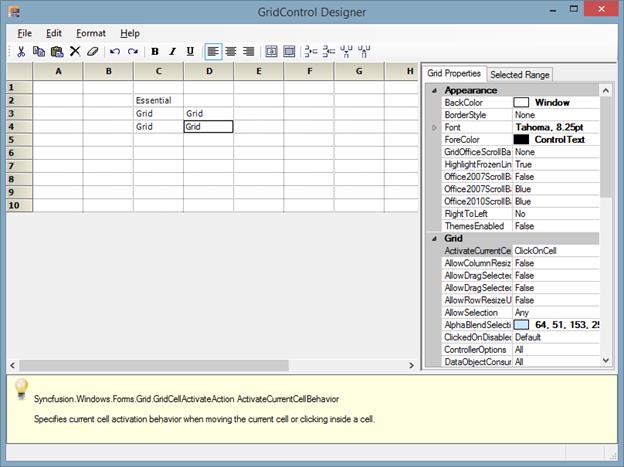Image resolution: width=624 pixels, height=467 pixels.
Task: Center-align the cell text
Action: pos(231,51)
